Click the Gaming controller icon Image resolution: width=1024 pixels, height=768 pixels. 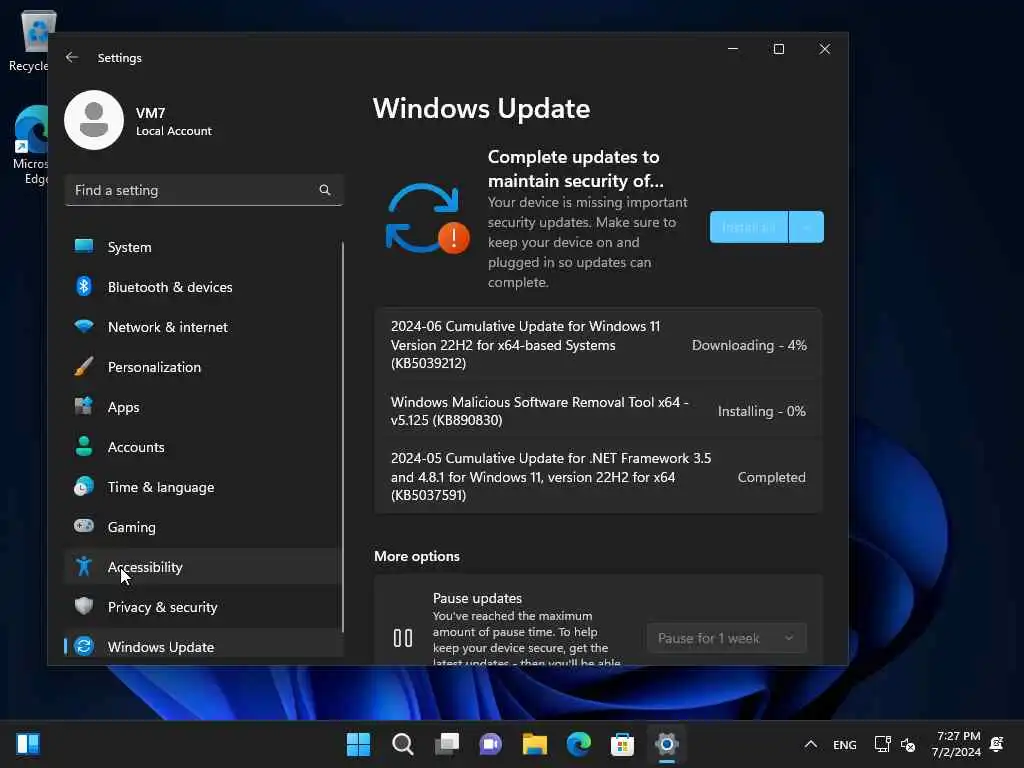click(84, 526)
